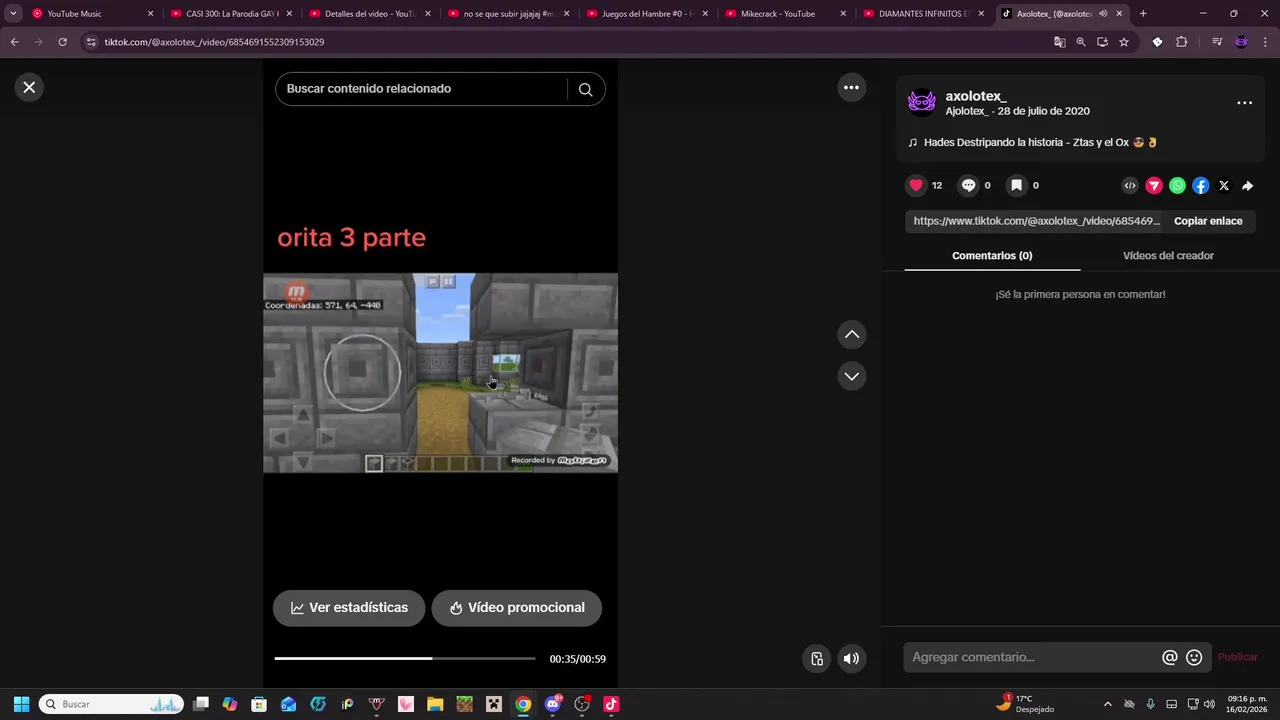Switch to the Detalles del video tab

[369, 14]
